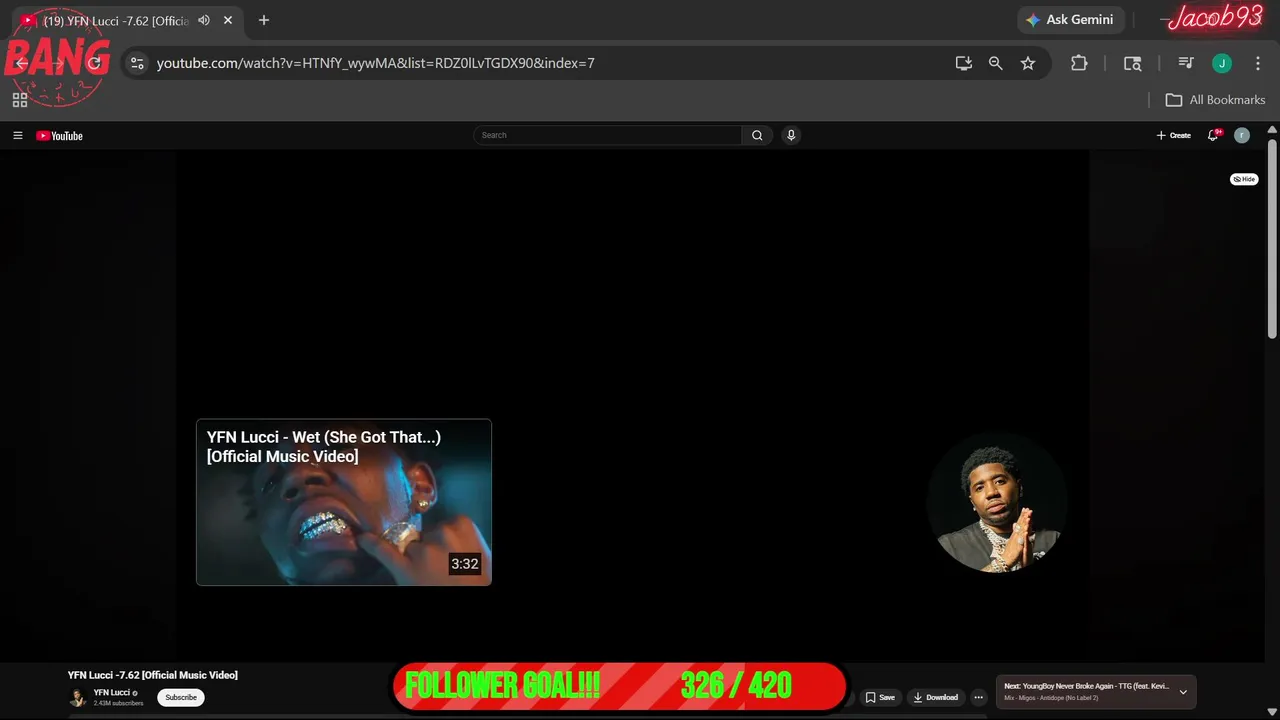Open the tab search icon in Chrome toolbar
The image size is (1280, 720).
click(1132, 63)
